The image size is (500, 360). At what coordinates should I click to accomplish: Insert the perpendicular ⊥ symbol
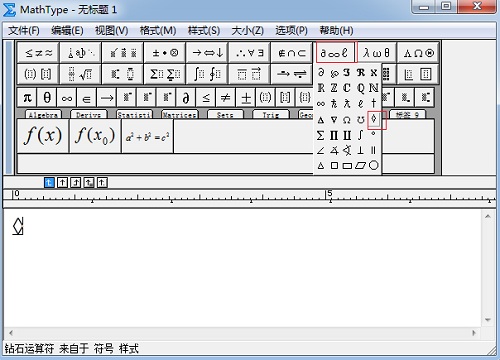click(x=360, y=151)
